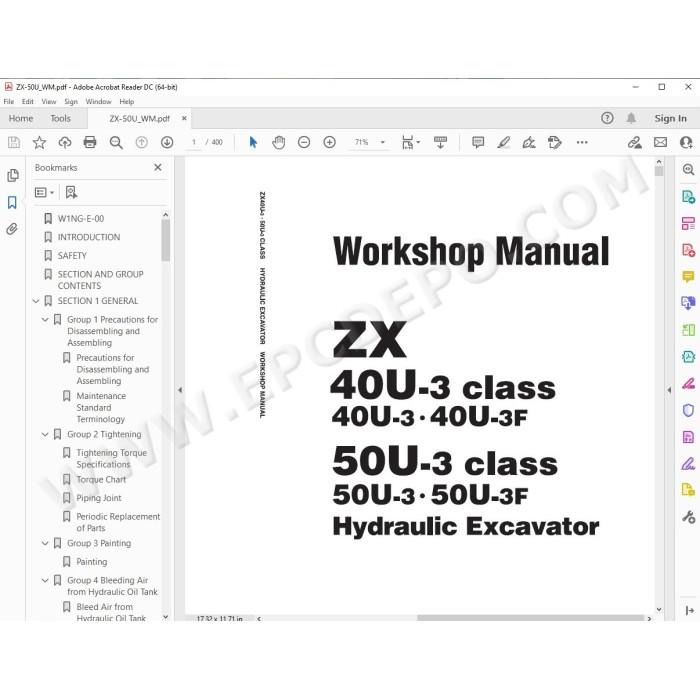Open the W1NG-E-00 bookmark
The width and height of the screenshot is (700, 700).
pos(81,219)
